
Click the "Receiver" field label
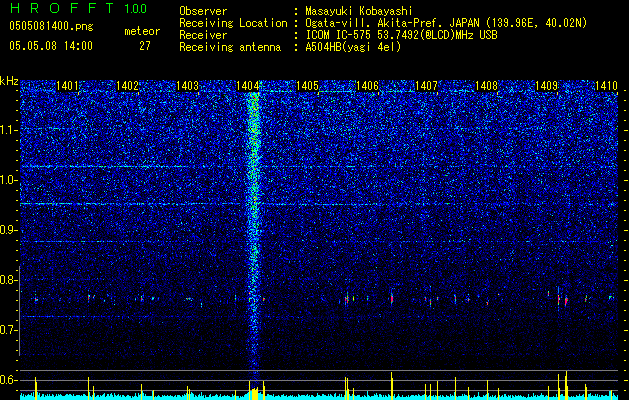click(203, 35)
